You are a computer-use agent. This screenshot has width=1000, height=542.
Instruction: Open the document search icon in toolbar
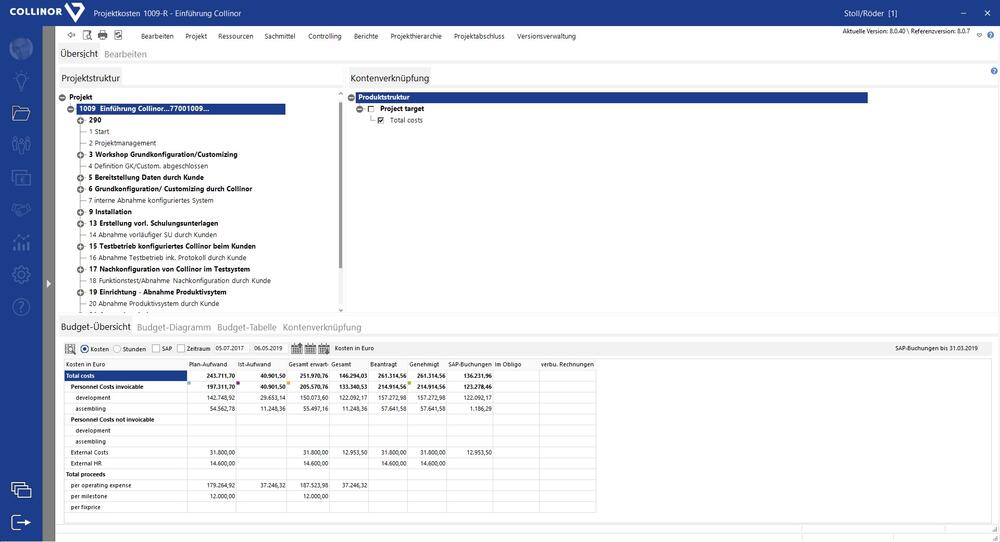tap(87, 35)
